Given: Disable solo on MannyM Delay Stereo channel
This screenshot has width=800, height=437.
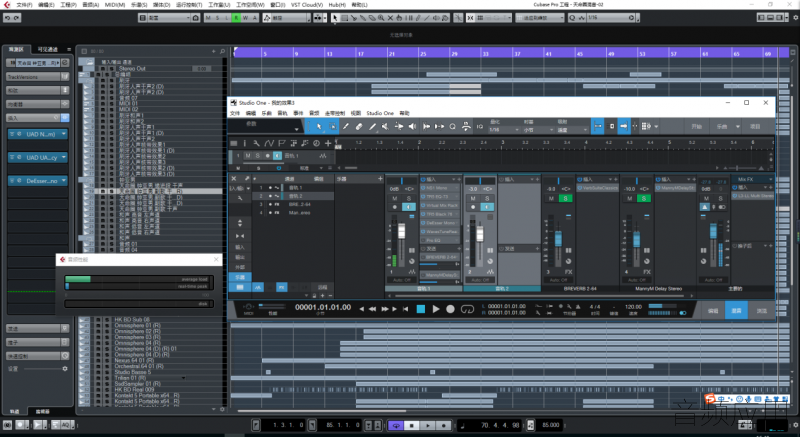Looking at the screenshot, I should coord(644,198).
